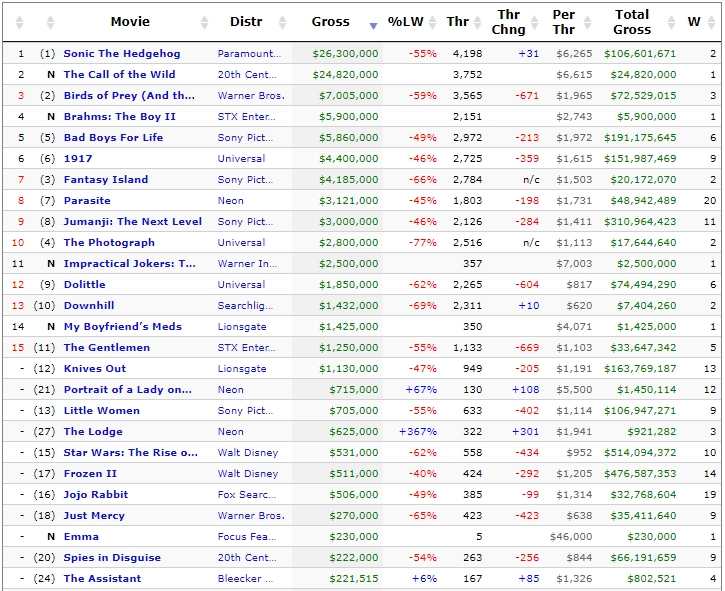Click the sort arrows in the first rank column
This screenshot has height=591, width=725.
pos(21,22)
